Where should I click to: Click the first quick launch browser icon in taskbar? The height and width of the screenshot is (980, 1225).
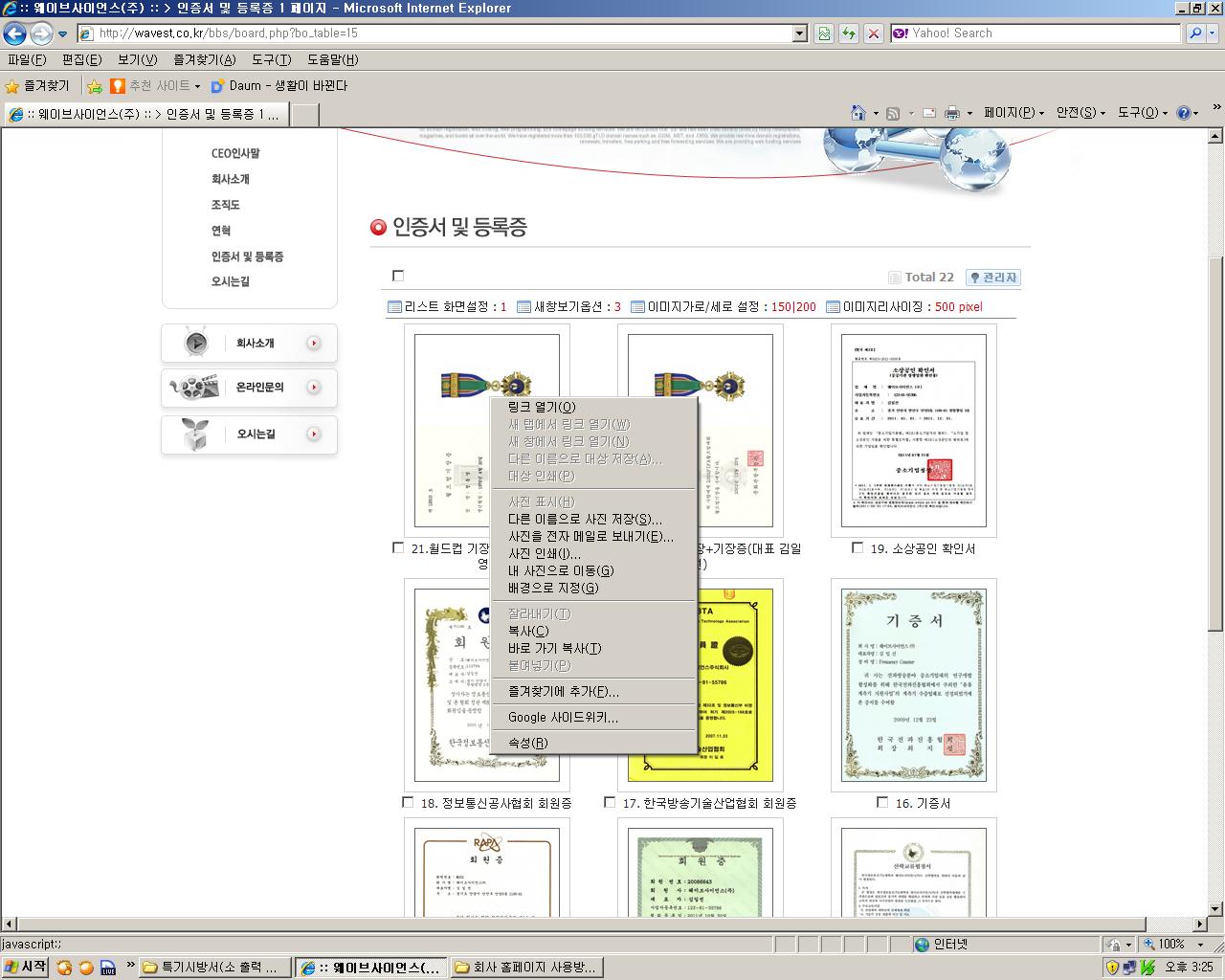click(x=64, y=968)
